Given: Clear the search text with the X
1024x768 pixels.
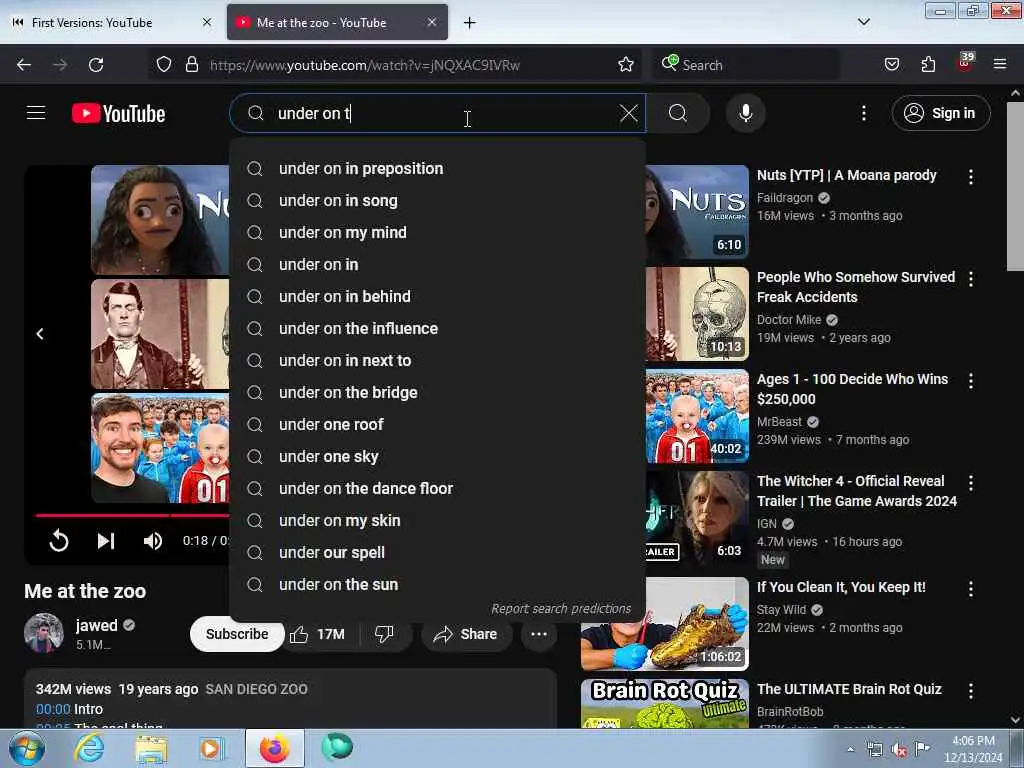Looking at the screenshot, I should (628, 113).
